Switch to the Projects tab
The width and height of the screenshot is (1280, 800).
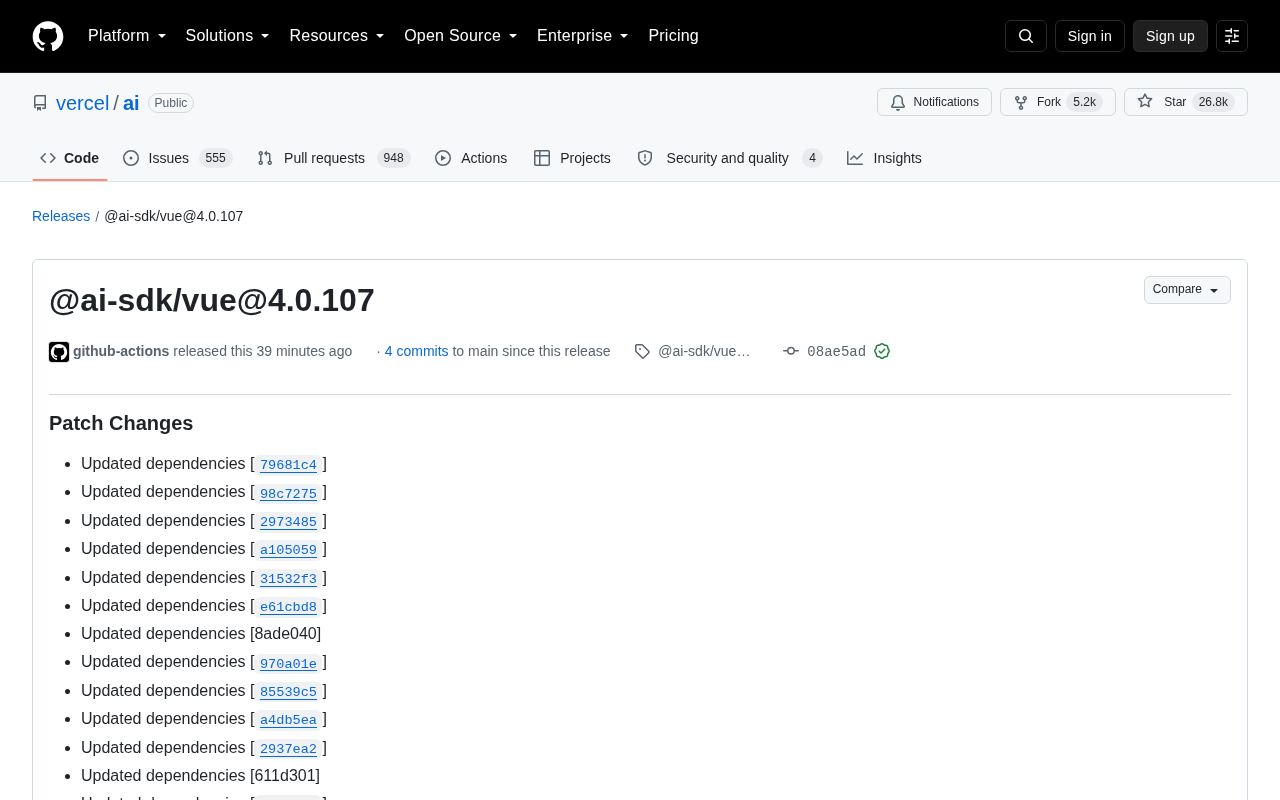click(572, 158)
